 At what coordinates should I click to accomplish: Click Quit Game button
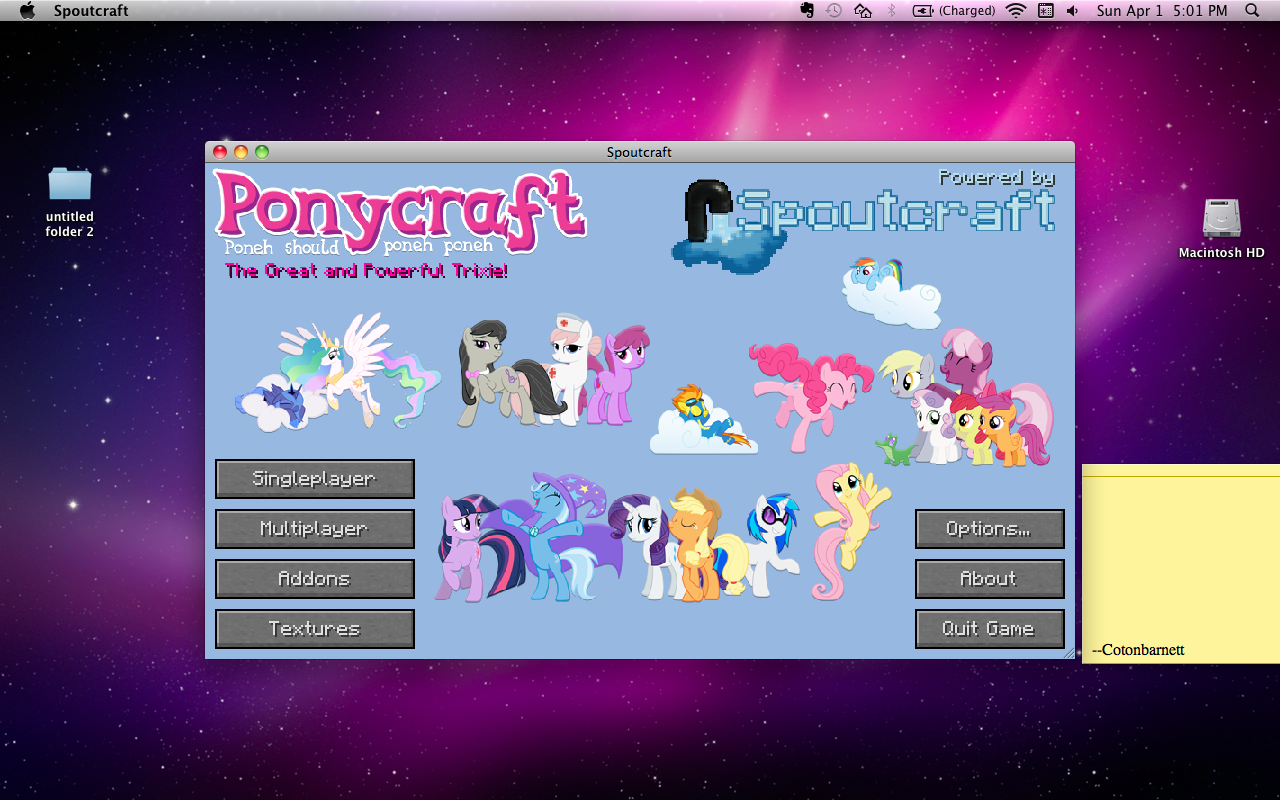click(x=990, y=629)
